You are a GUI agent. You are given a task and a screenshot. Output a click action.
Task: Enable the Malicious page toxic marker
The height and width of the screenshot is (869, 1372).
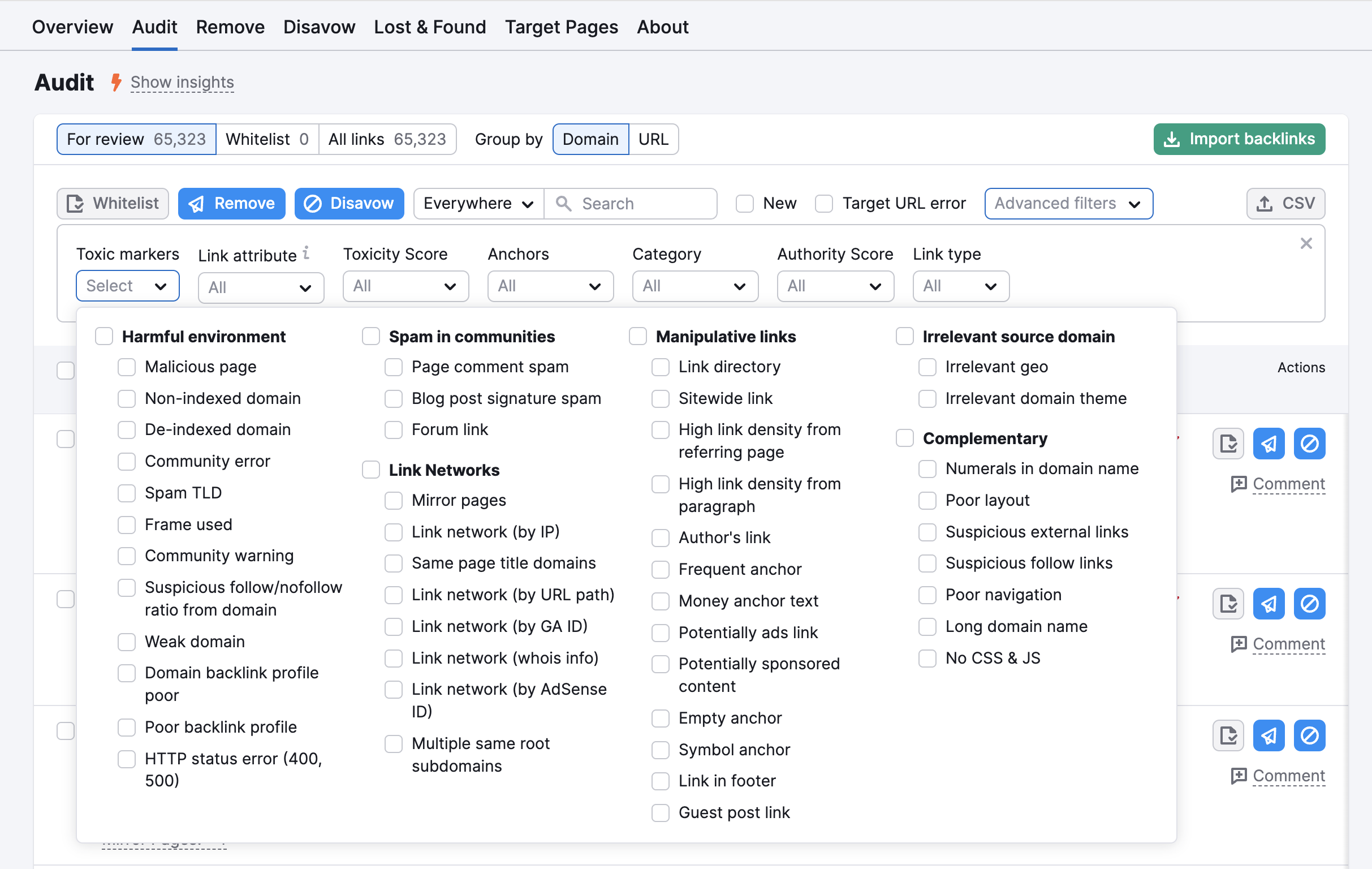(x=127, y=368)
